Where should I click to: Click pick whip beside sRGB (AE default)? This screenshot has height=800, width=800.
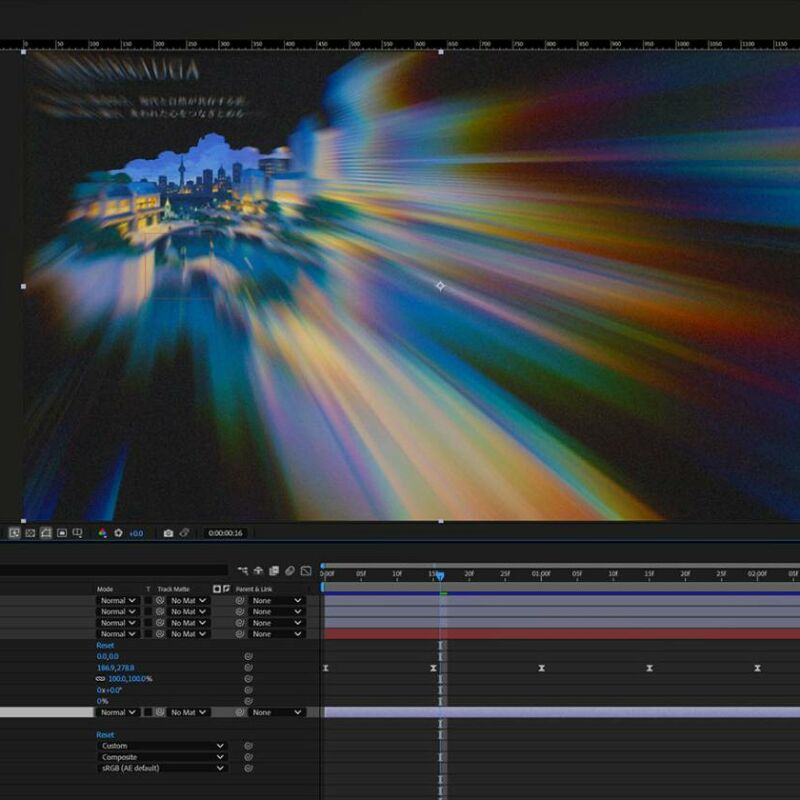(x=248, y=768)
